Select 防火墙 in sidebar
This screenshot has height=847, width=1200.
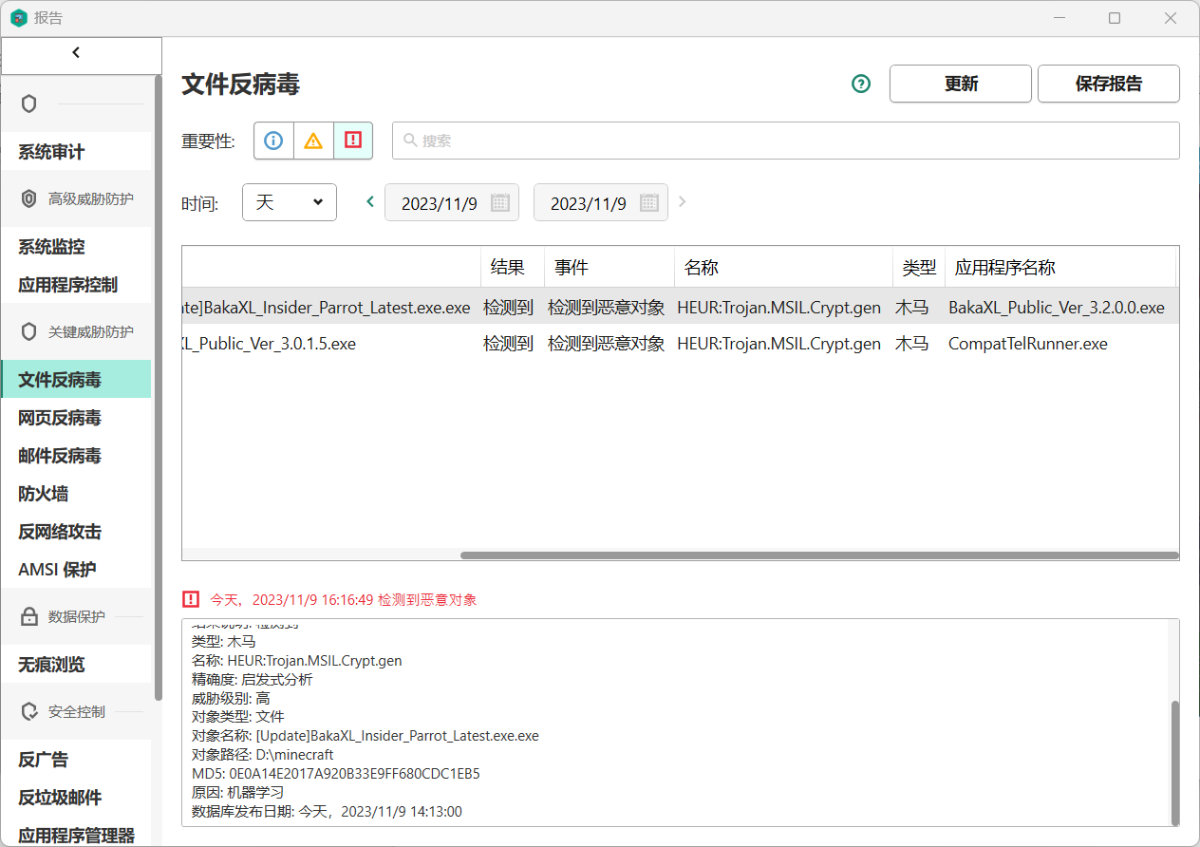click(43, 494)
